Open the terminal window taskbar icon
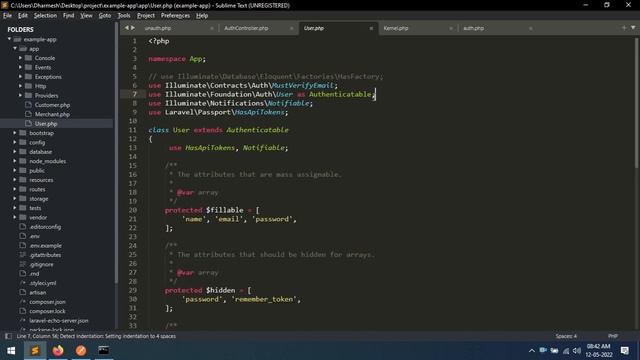The image size is (640, 360). 104,351
